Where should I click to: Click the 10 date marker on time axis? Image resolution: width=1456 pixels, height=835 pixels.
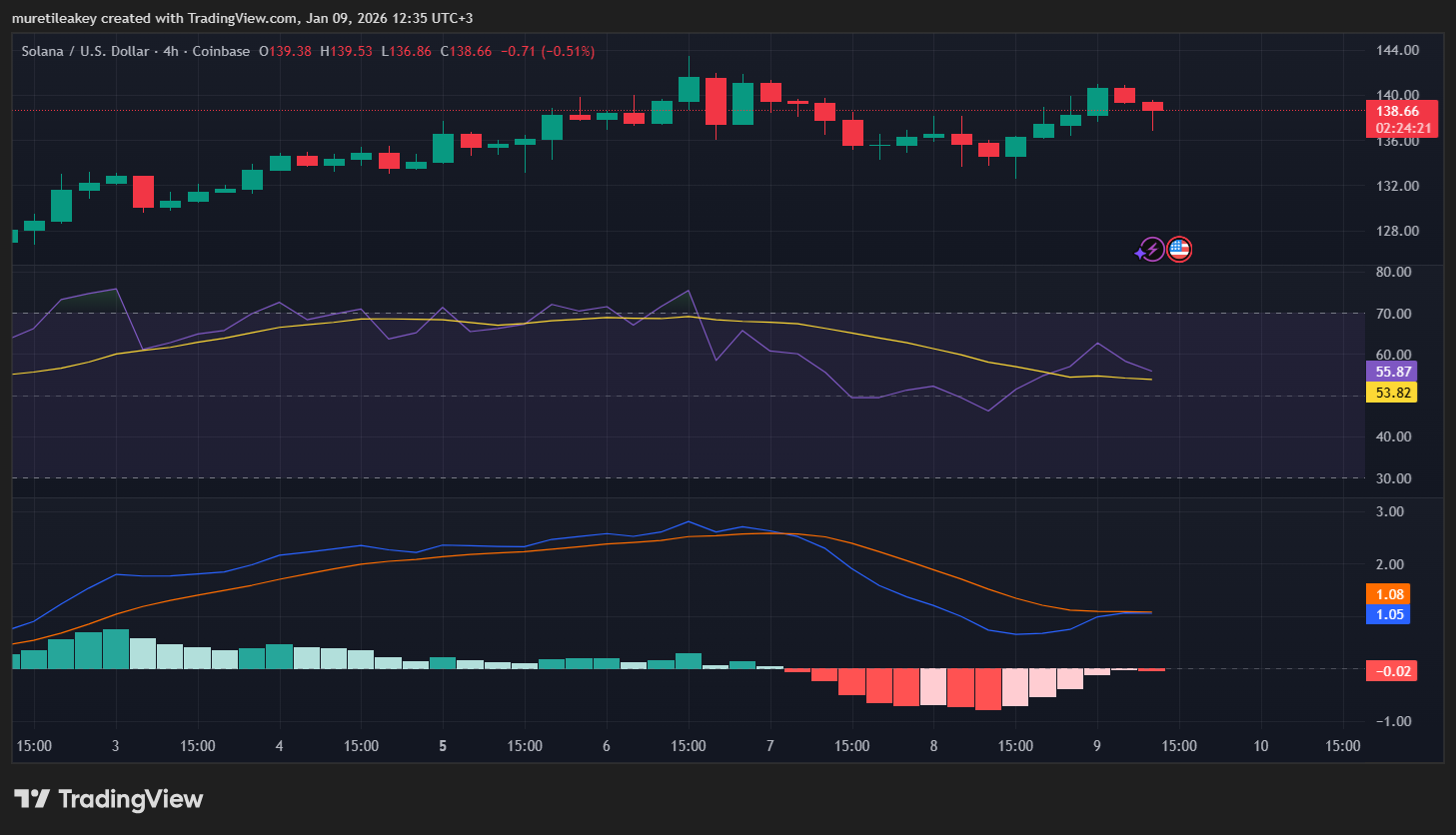coord(1260,746)
